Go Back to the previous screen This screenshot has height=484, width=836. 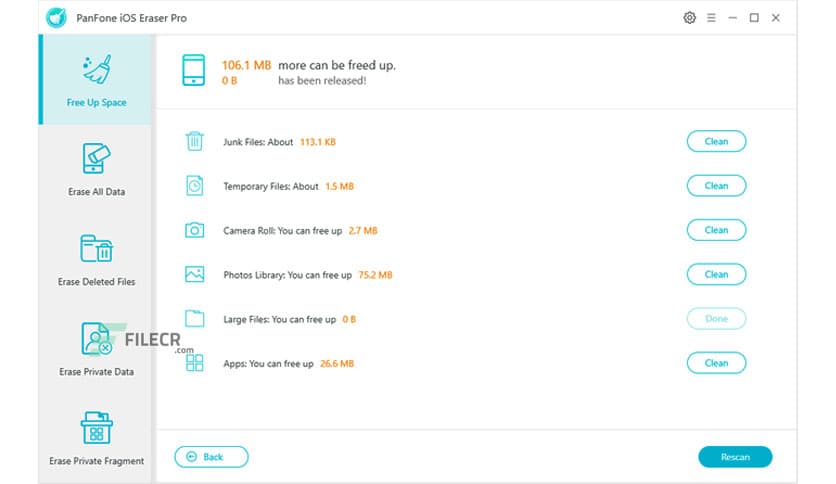click(x=211, y=457)
